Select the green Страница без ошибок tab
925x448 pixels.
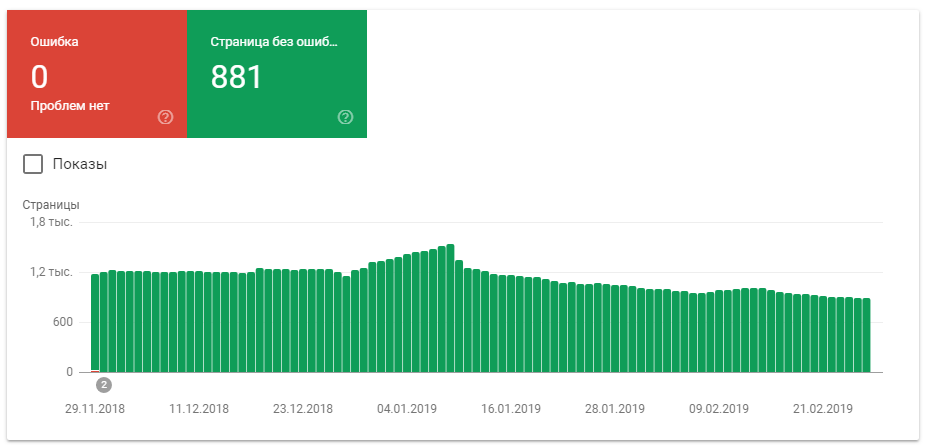(x=277, y=74)
